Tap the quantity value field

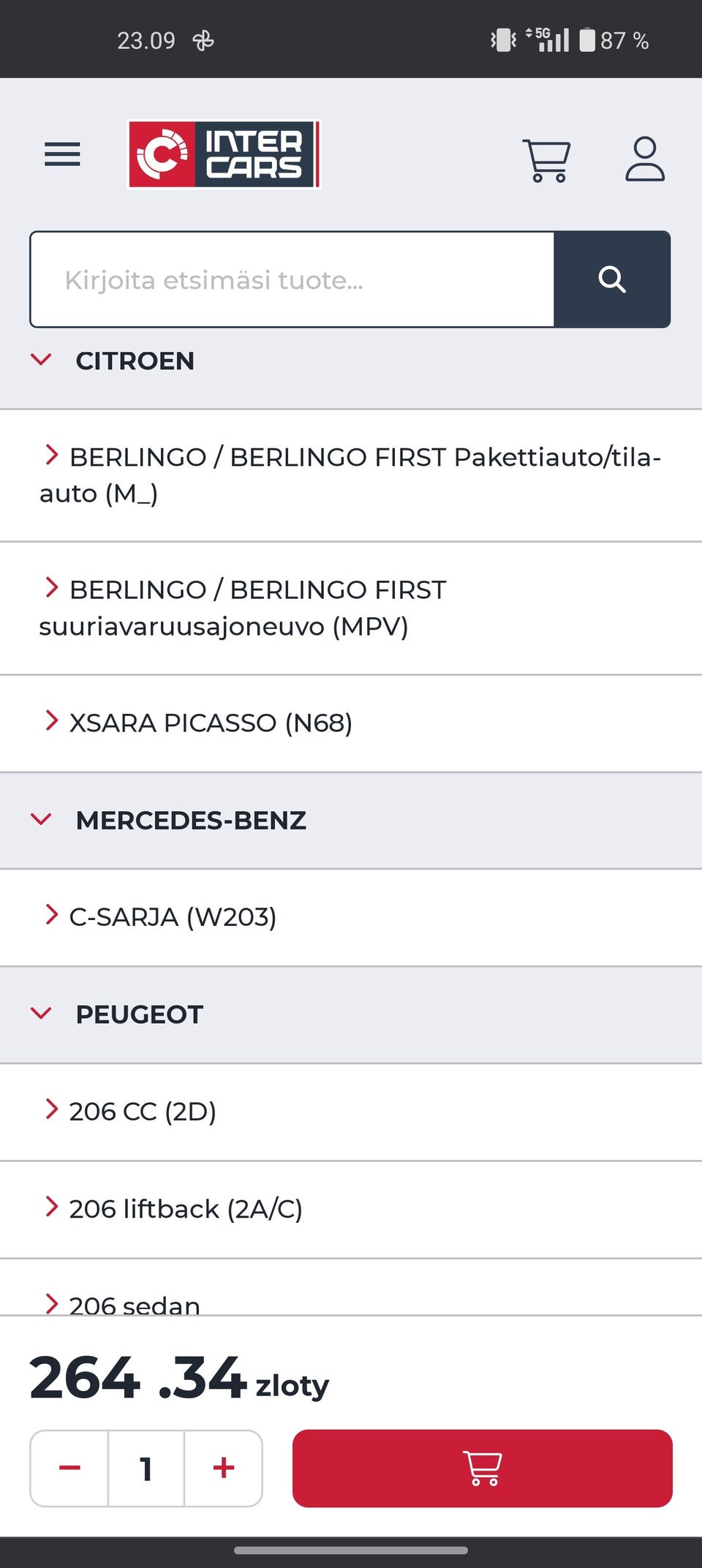click(x=146, y=1468)
